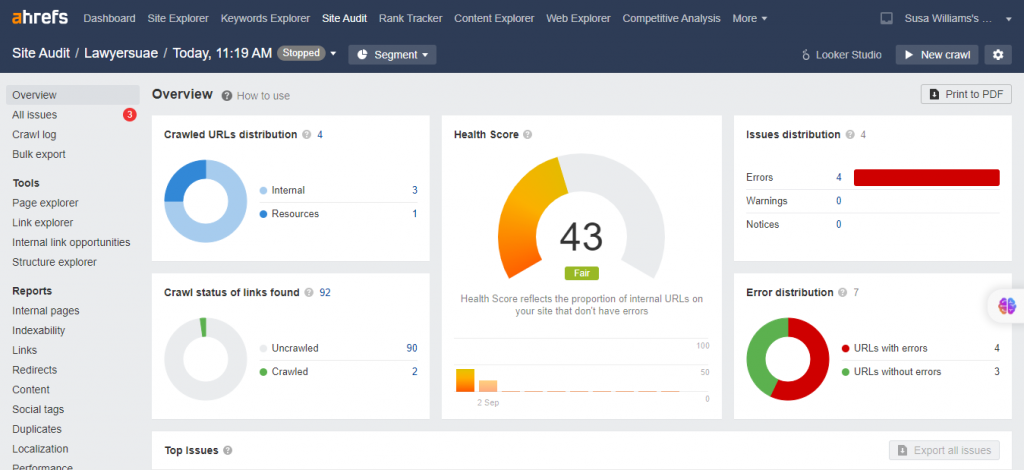The image size is (1024, 470).
Task: Click help icon next to Crawled URLs distribution
Action: click(306, 134)
